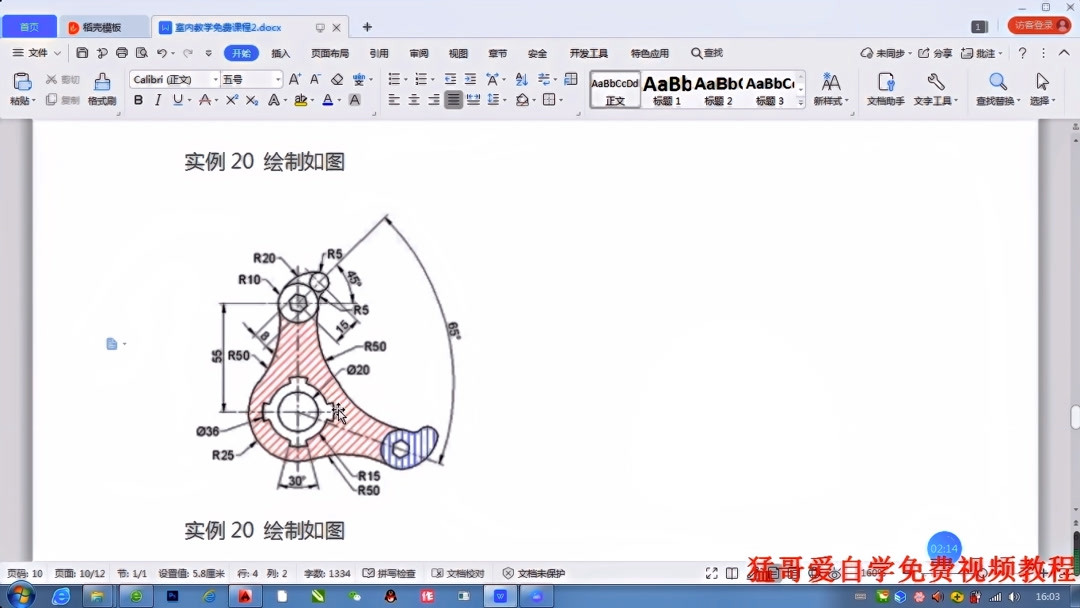Click the 100% zoom slider control

866,573
